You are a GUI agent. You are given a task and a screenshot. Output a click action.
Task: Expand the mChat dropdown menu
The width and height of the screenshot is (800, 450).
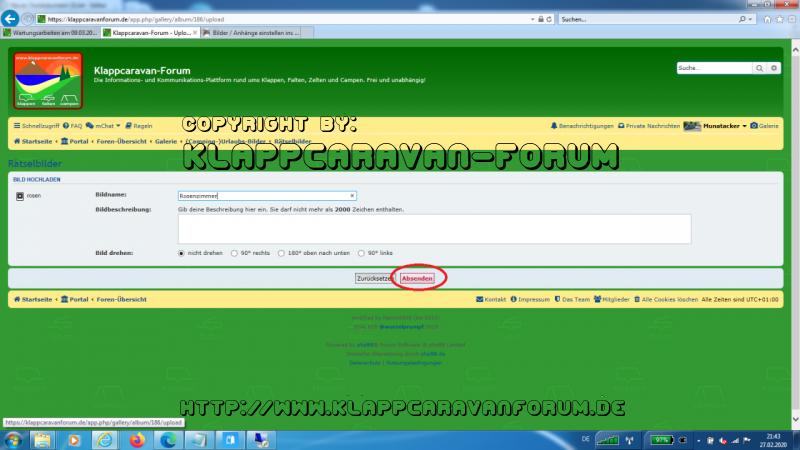[x=104, y=126]
